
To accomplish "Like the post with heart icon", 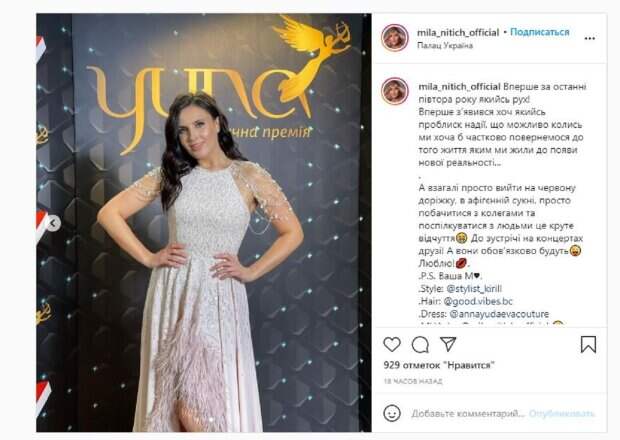I will 392,344.
